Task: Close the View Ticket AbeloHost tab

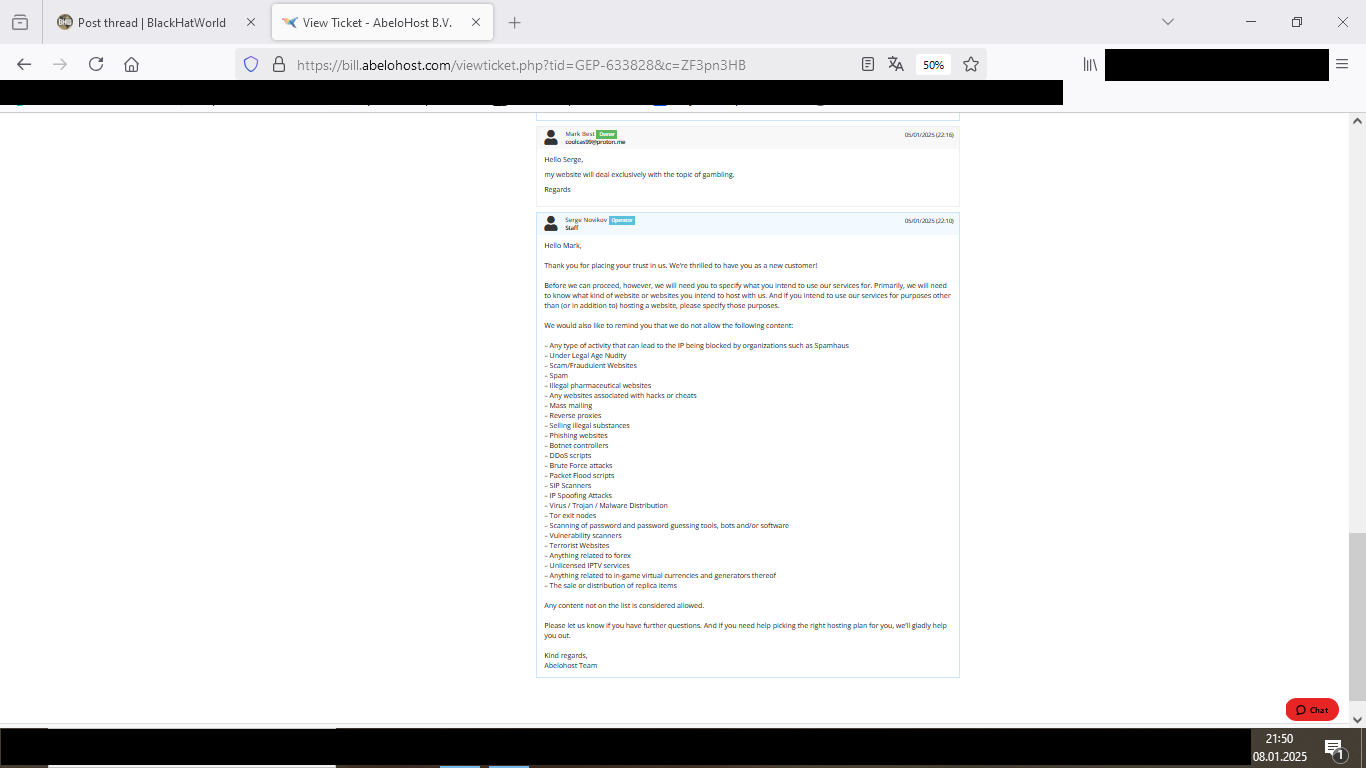Action: 475,22
